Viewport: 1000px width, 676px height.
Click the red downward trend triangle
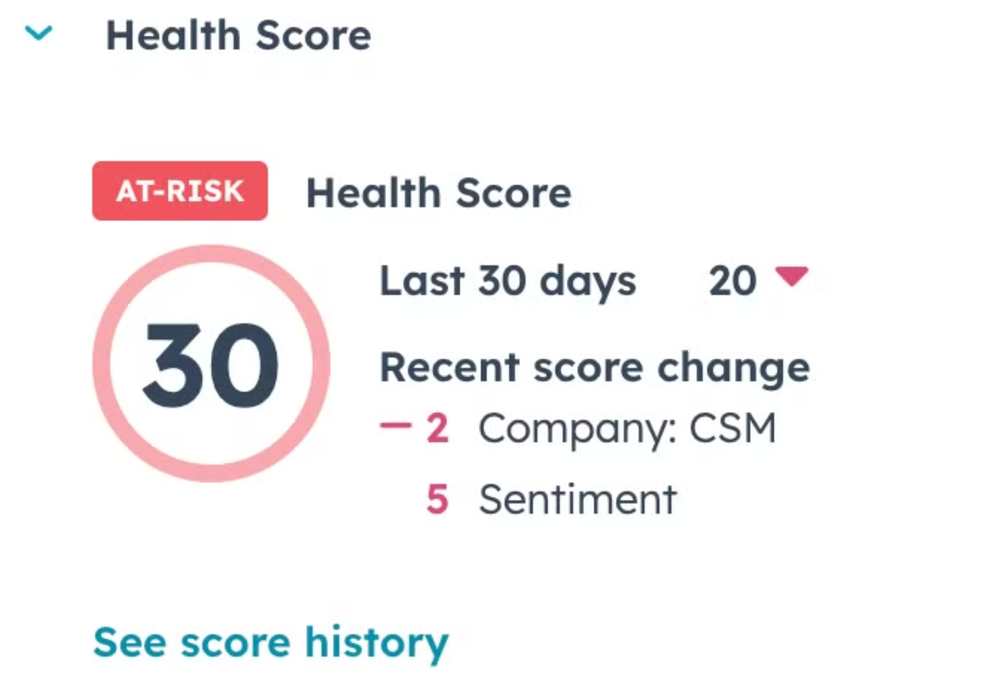click(791, 277)
